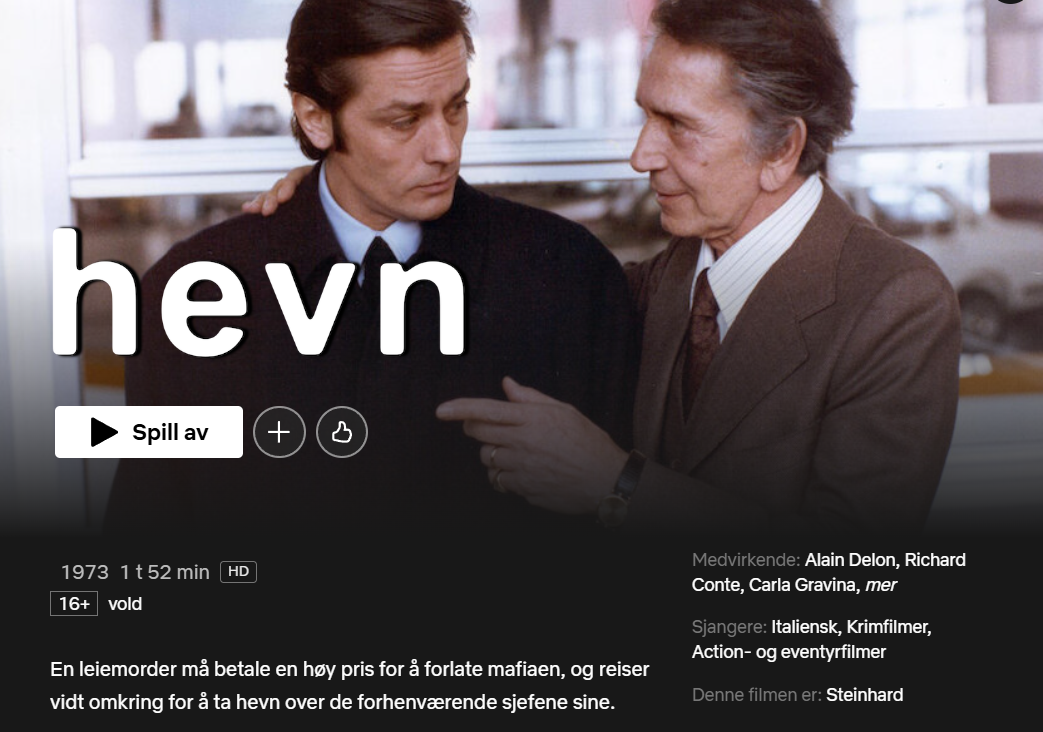The width and height of the screenshot is (1043, 732).
Task: Select the Action- og eventyrfilmer genre
Action: pyautogui.click(x=789, y=651)
